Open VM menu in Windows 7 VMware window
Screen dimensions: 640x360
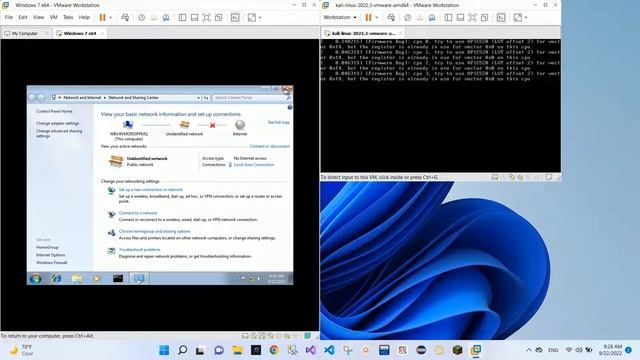tap(53, 17)
